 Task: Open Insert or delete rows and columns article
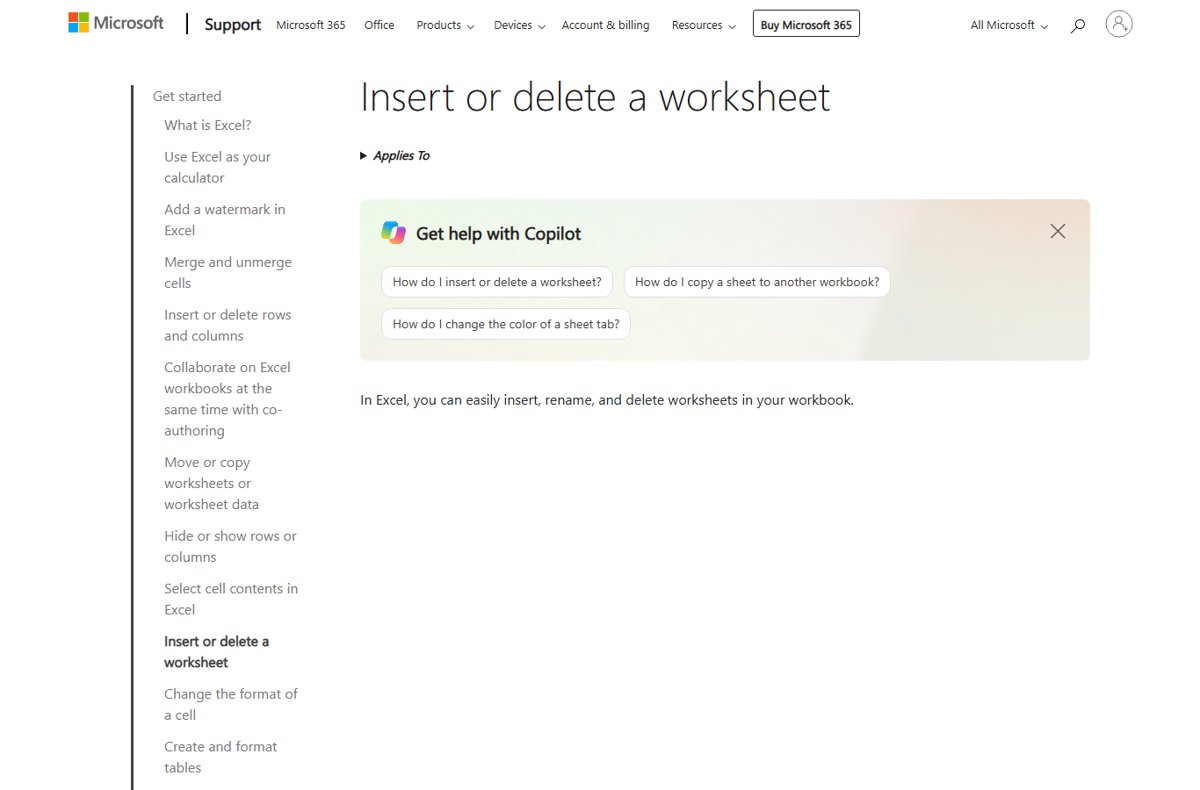228,325
